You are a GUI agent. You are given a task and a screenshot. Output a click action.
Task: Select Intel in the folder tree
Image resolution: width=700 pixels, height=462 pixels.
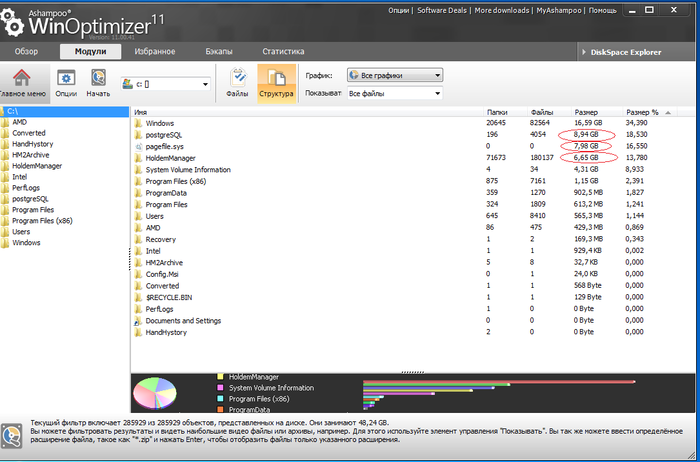point(20,177)
